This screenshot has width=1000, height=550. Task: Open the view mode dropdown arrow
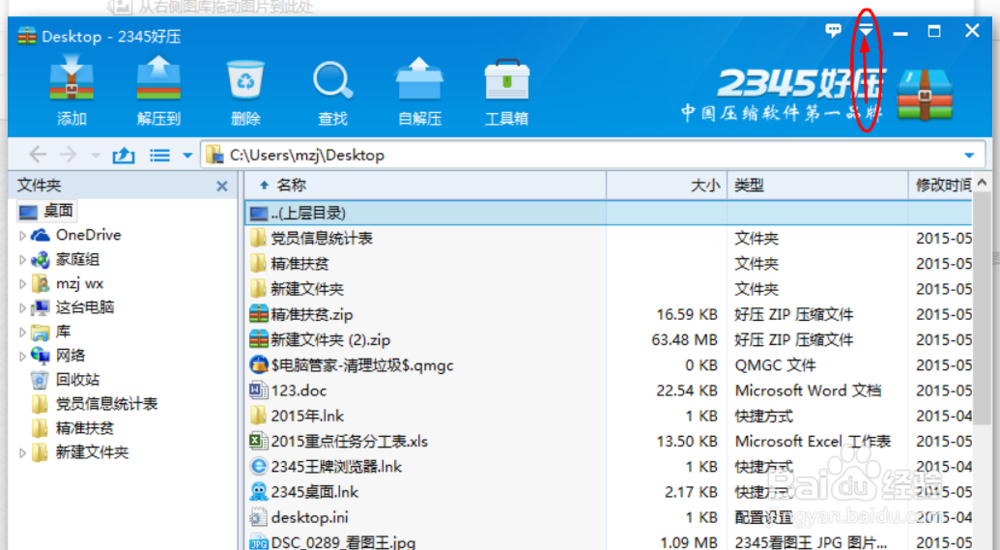(x=188, y=155)
